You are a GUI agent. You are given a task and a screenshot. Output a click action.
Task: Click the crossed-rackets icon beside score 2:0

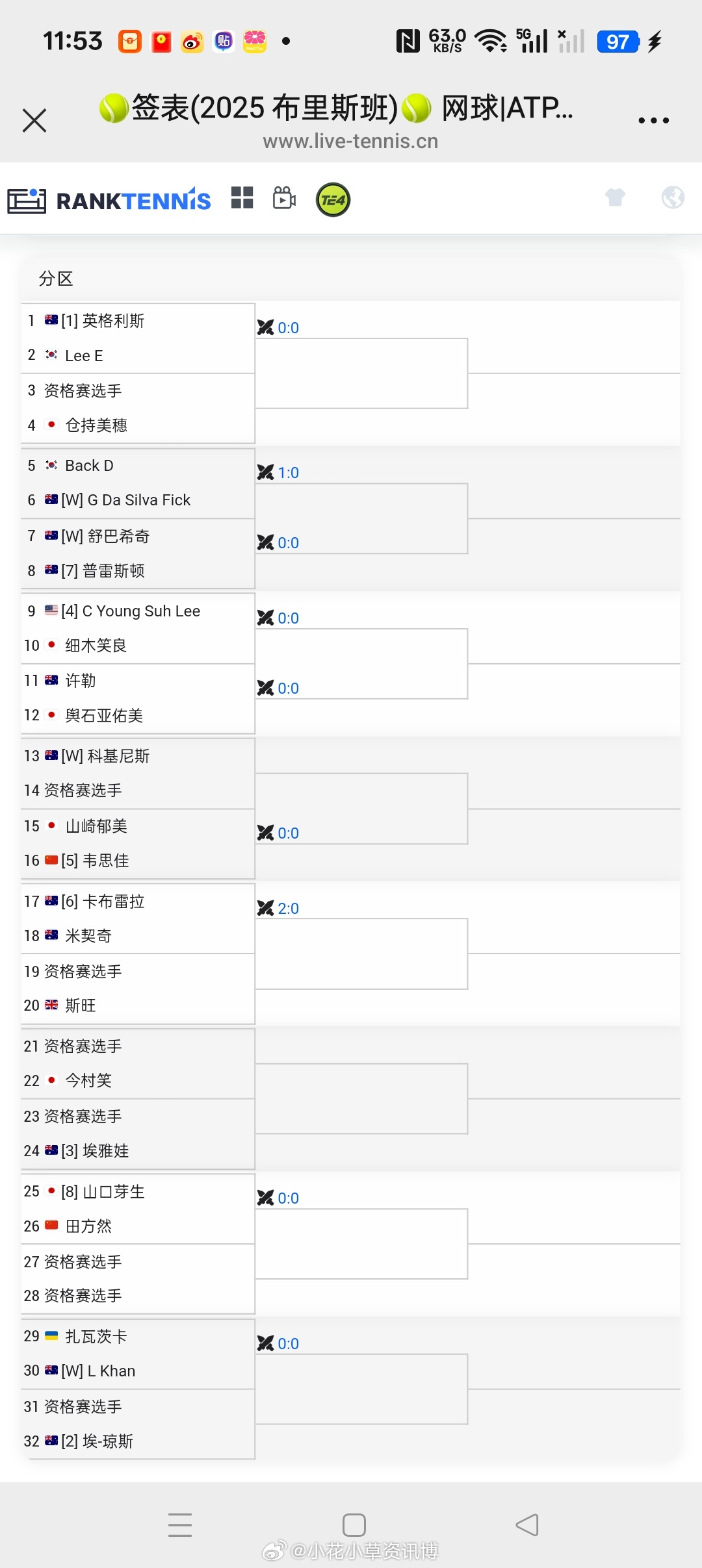pyautogui.click(x=266, y=908)
